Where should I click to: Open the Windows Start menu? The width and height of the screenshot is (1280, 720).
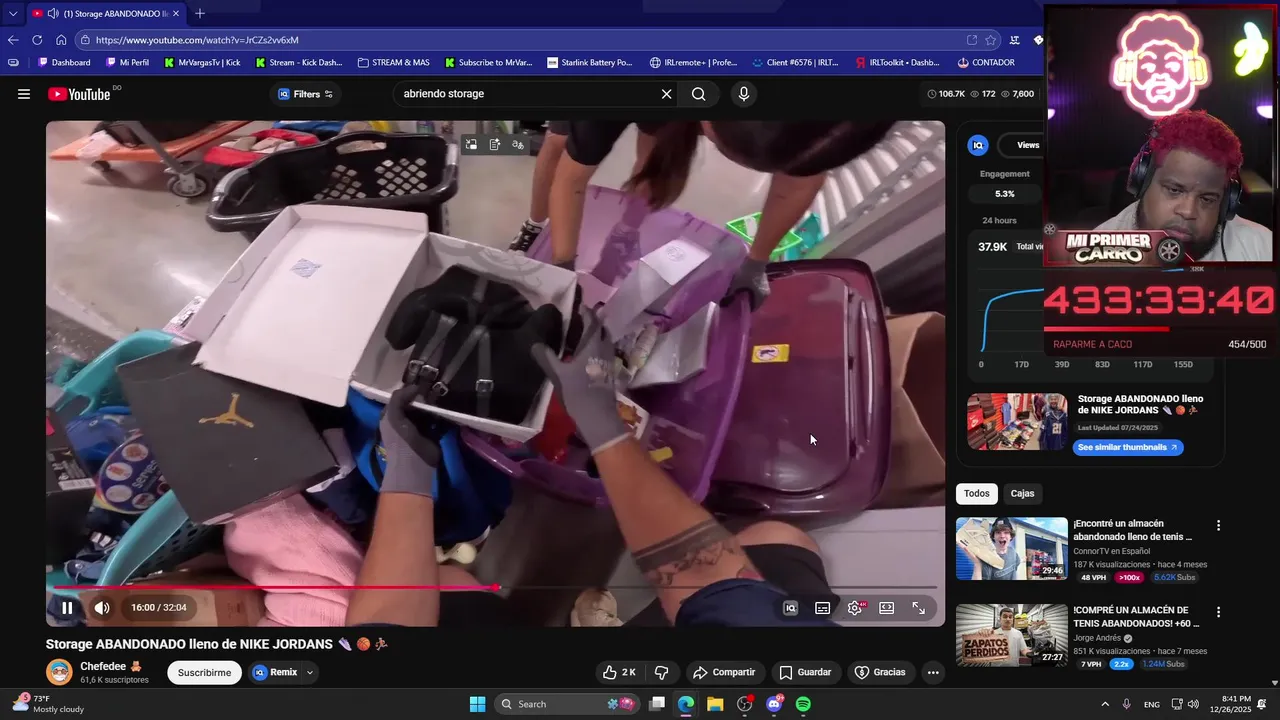[477, 704]
